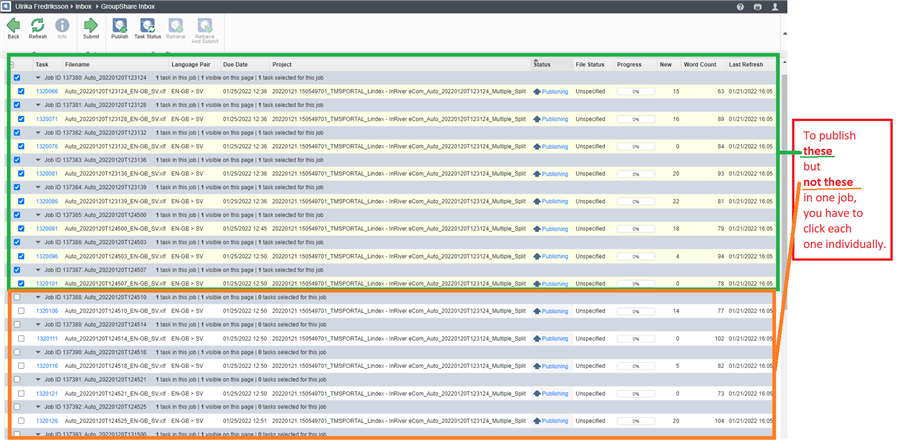Uncheck the checkbox for task 1320066

(21, 91)
